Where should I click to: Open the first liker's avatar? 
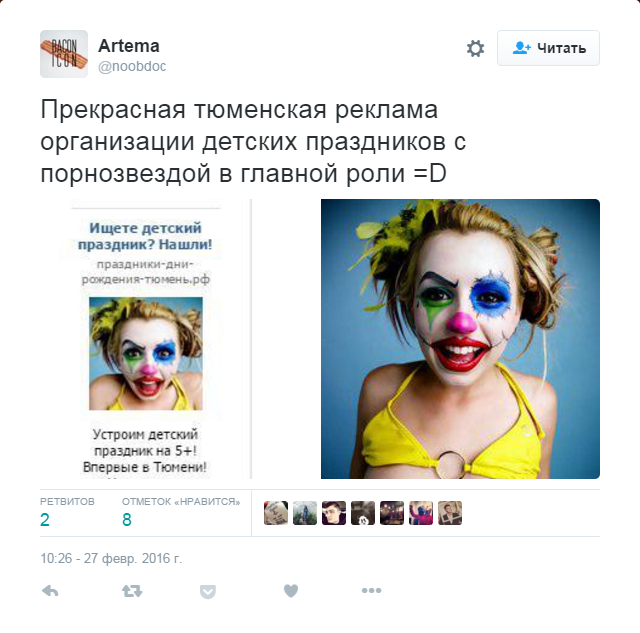(276, 513)
